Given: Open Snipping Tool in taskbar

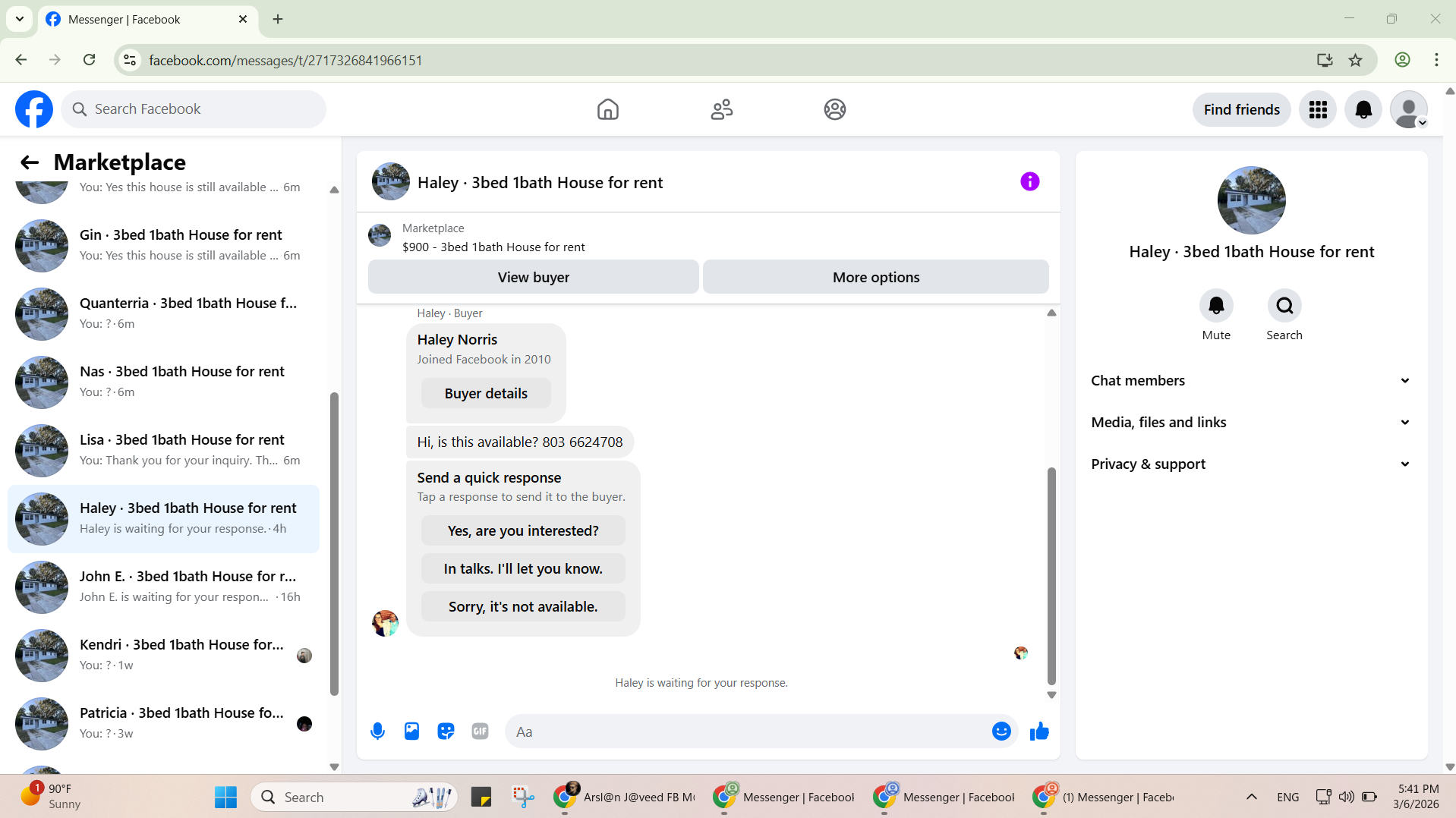Looking at the screenshot, I should (523, 798).
